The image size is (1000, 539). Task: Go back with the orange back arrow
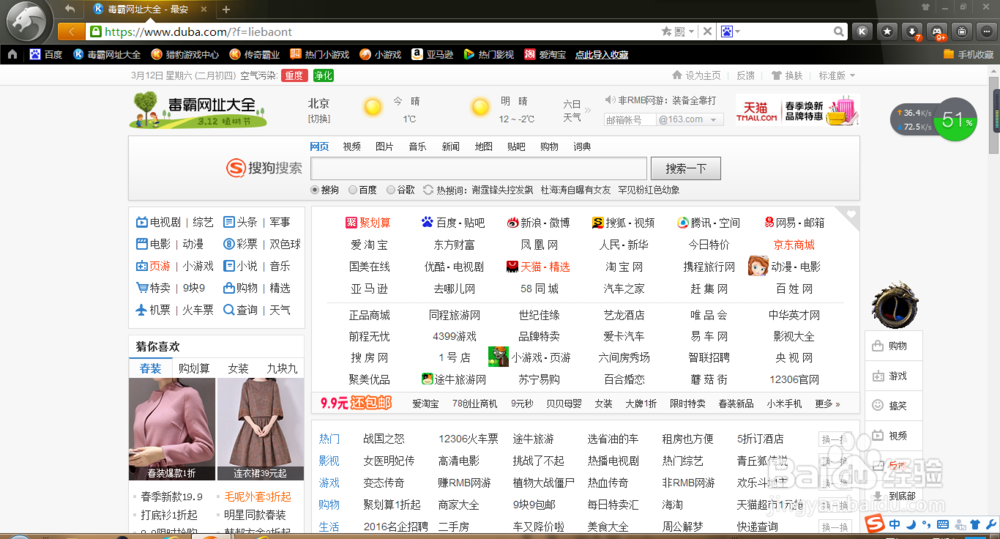(x=71, y=31)
